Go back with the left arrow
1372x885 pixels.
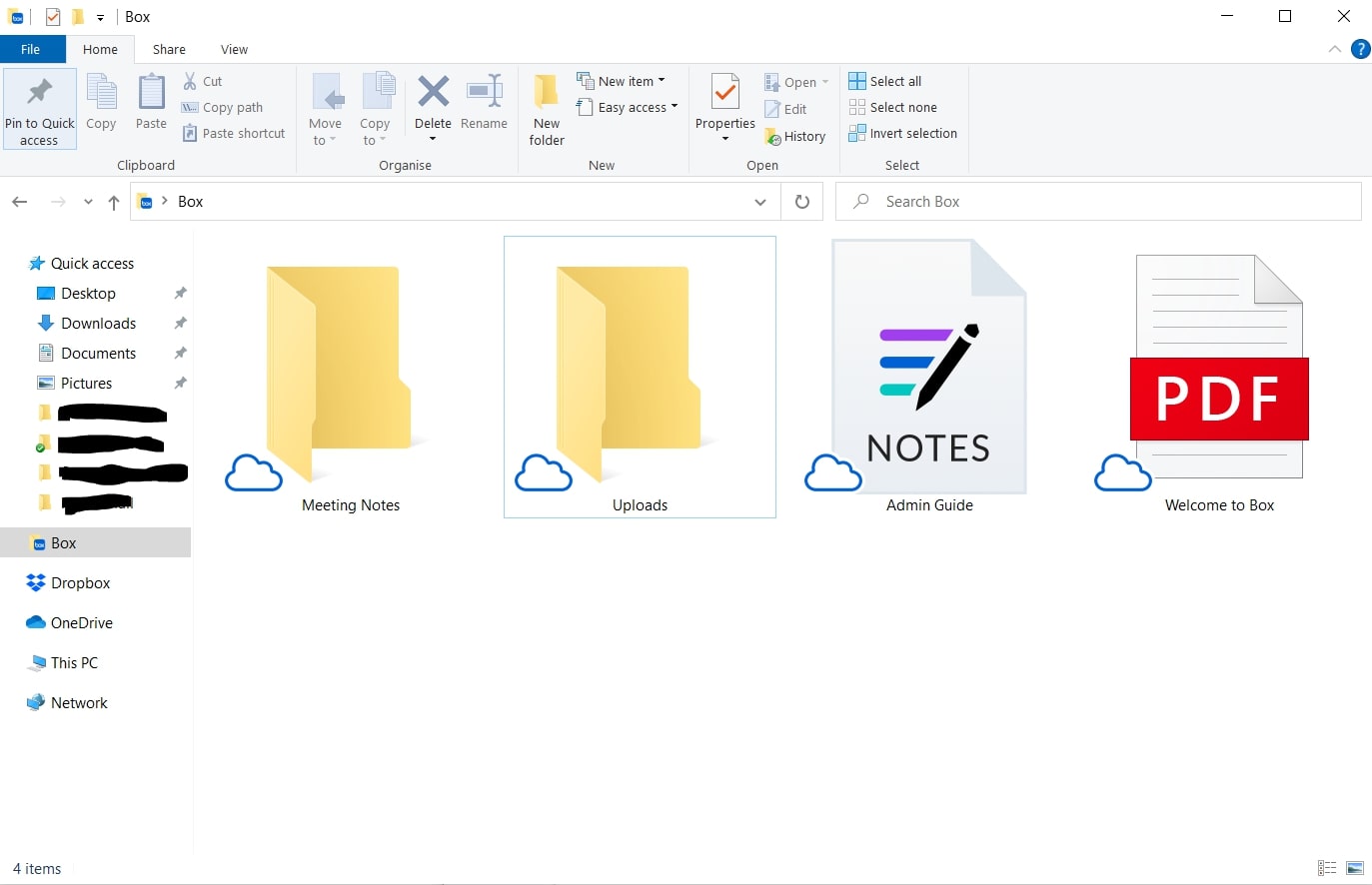point(19,202)
